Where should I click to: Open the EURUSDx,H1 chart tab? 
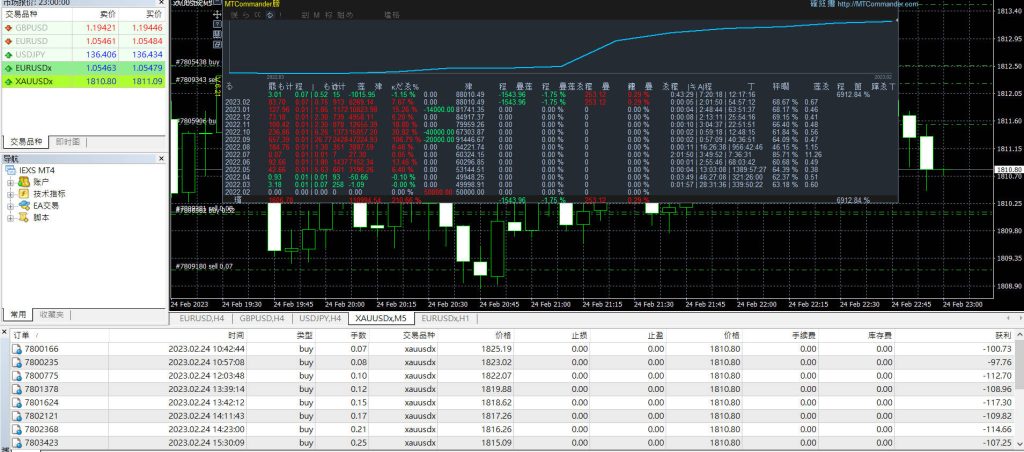(x=441, y=318)
